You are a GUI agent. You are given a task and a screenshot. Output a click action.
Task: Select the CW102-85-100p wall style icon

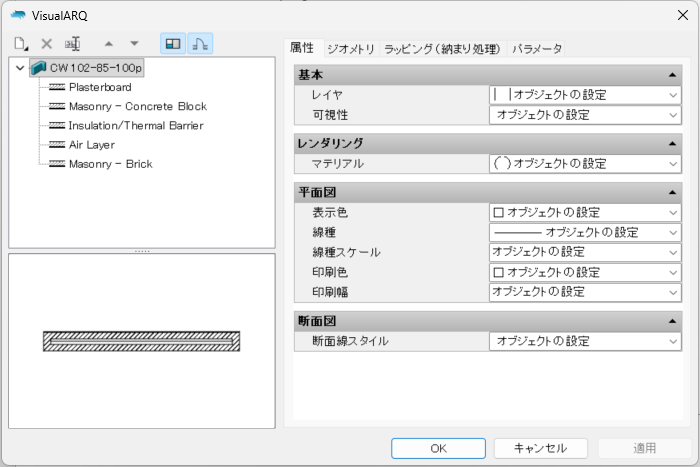tap(39, 68)
